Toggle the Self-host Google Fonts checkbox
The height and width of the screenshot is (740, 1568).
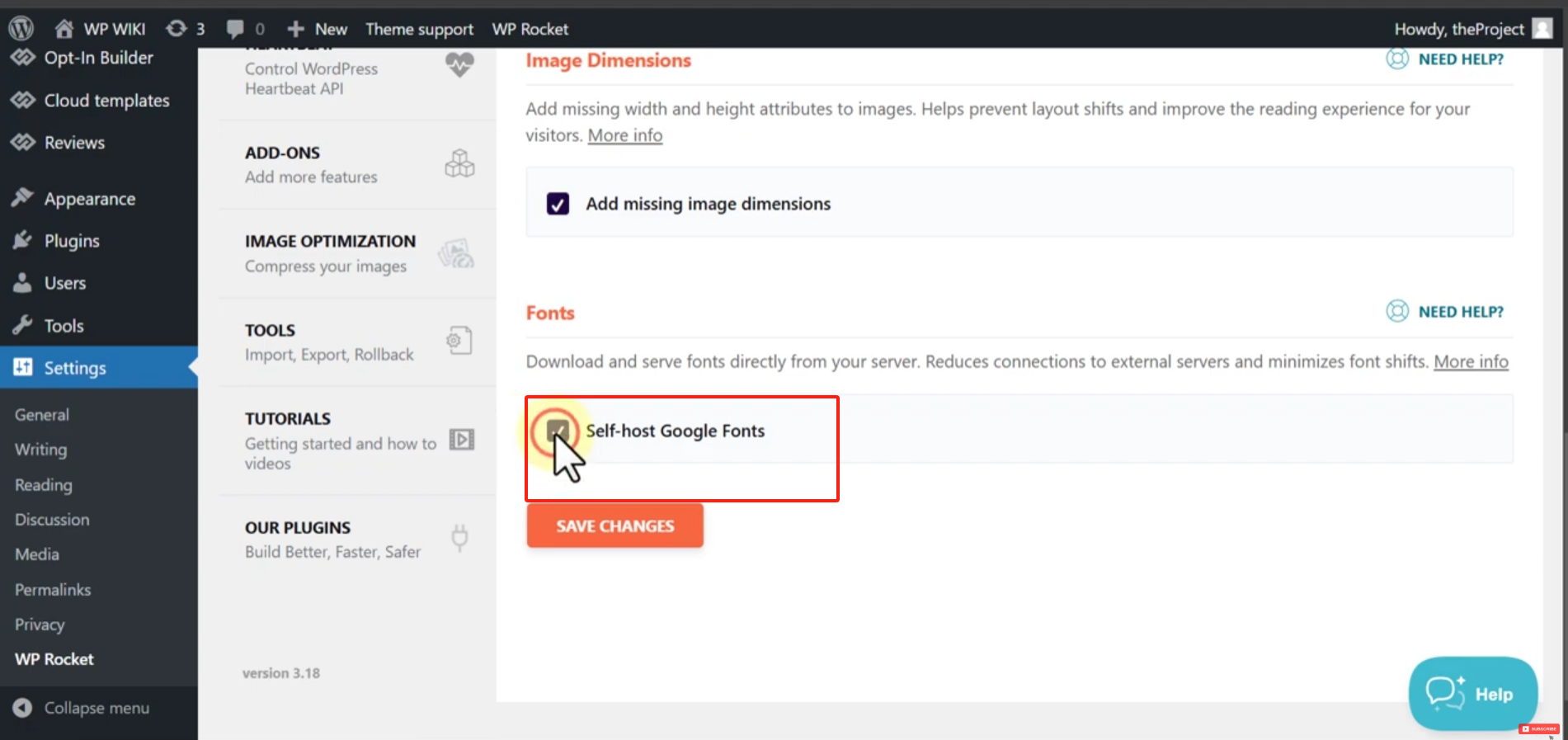[x=558, y=431]
